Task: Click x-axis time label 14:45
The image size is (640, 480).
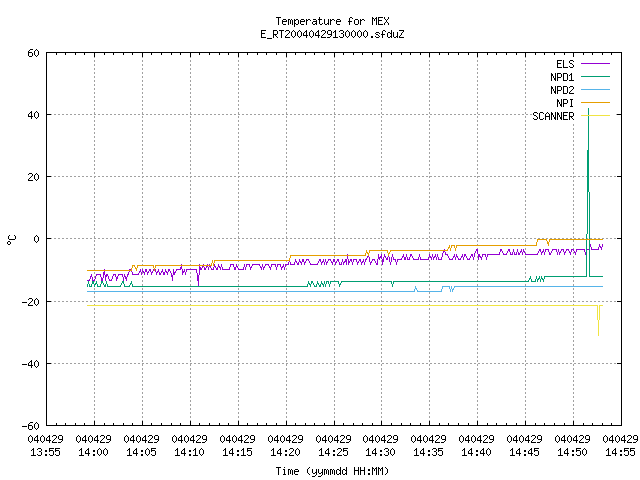Action: pos(524,452)
